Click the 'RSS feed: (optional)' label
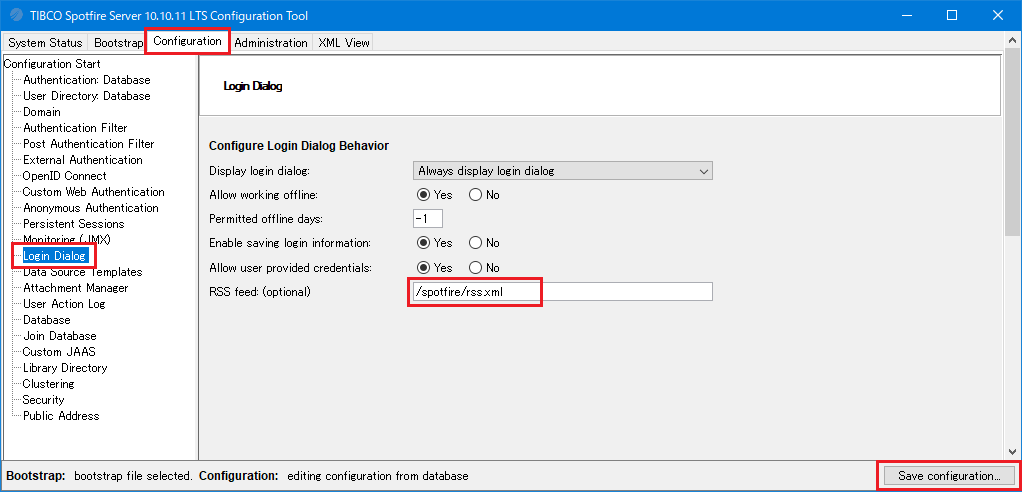Viewport: 1022px width, 492px height. point(259,291)
